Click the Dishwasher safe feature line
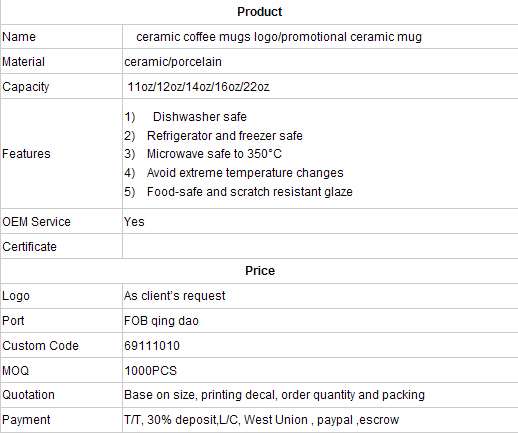518x433 pixels. click(x=186, y=117)
